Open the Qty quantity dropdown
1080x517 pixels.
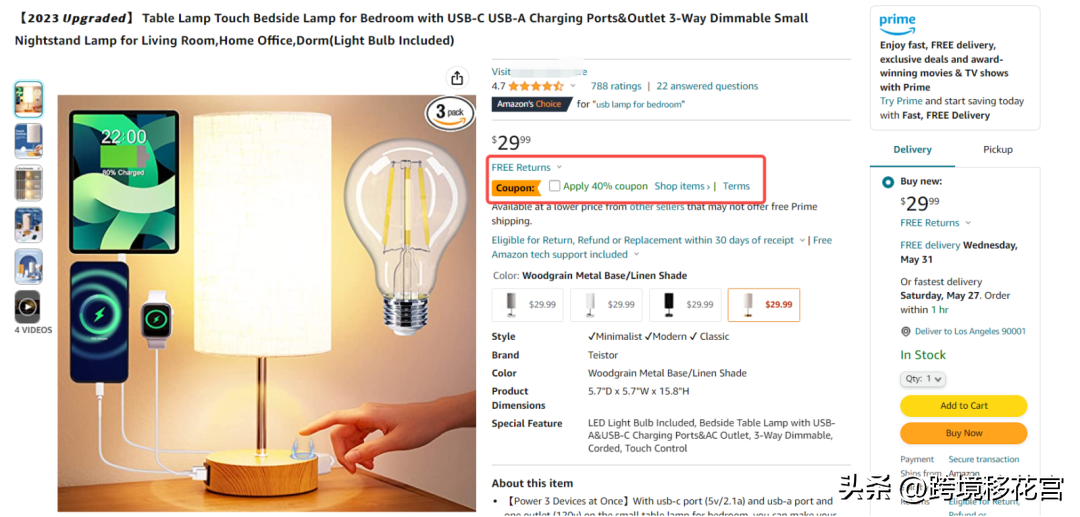[922, 379]
